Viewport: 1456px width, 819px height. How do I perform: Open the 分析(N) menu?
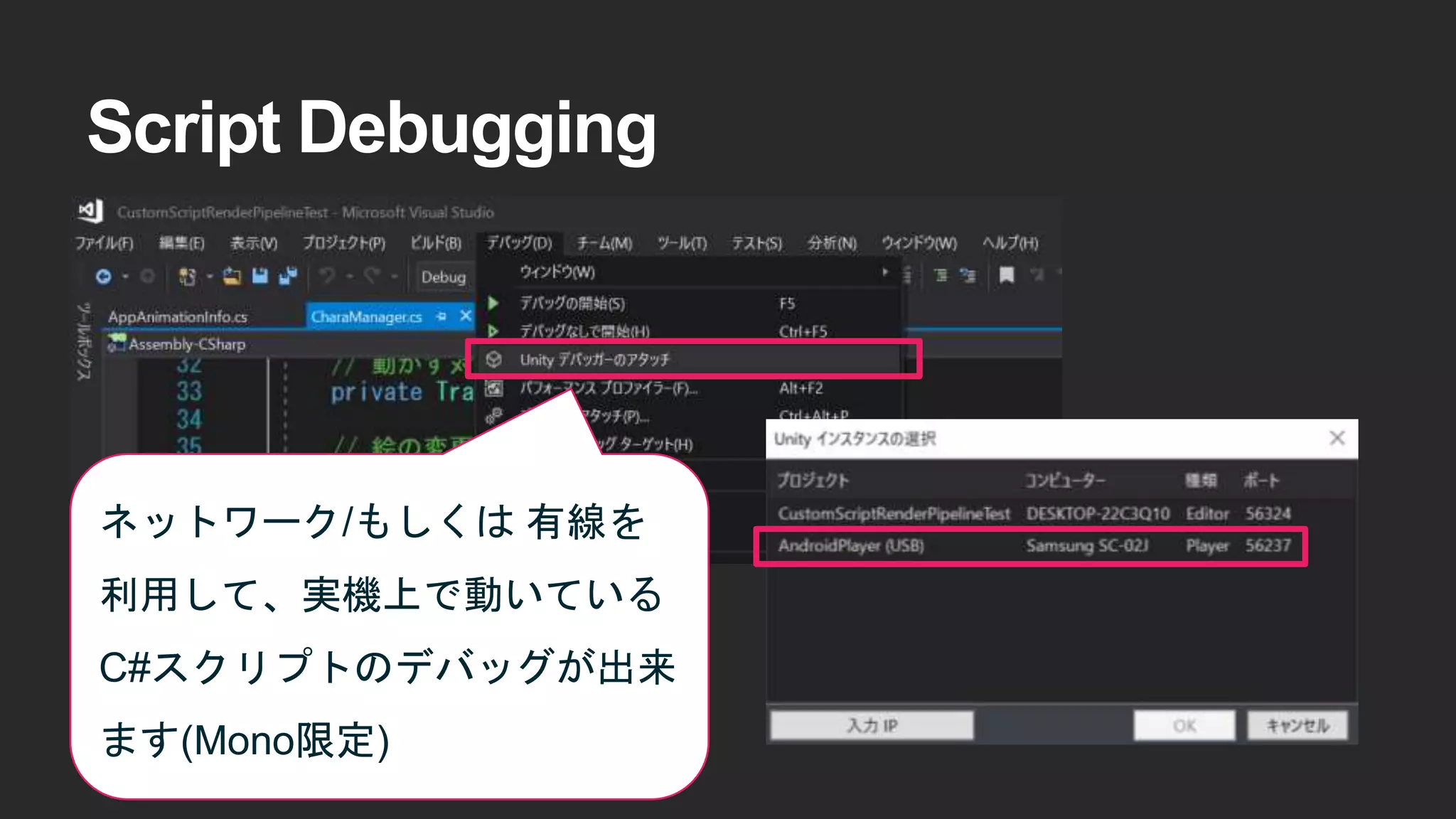pyautogui.click(x=832, y=243)
